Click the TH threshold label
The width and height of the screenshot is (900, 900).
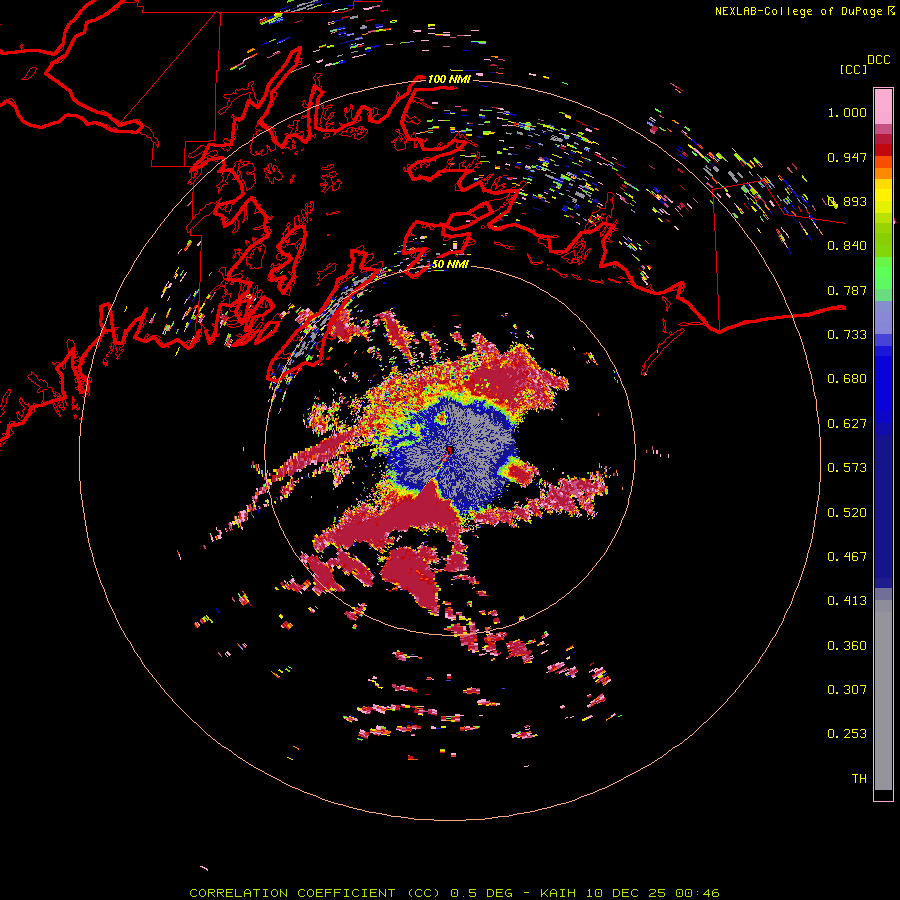pos(859,779)
